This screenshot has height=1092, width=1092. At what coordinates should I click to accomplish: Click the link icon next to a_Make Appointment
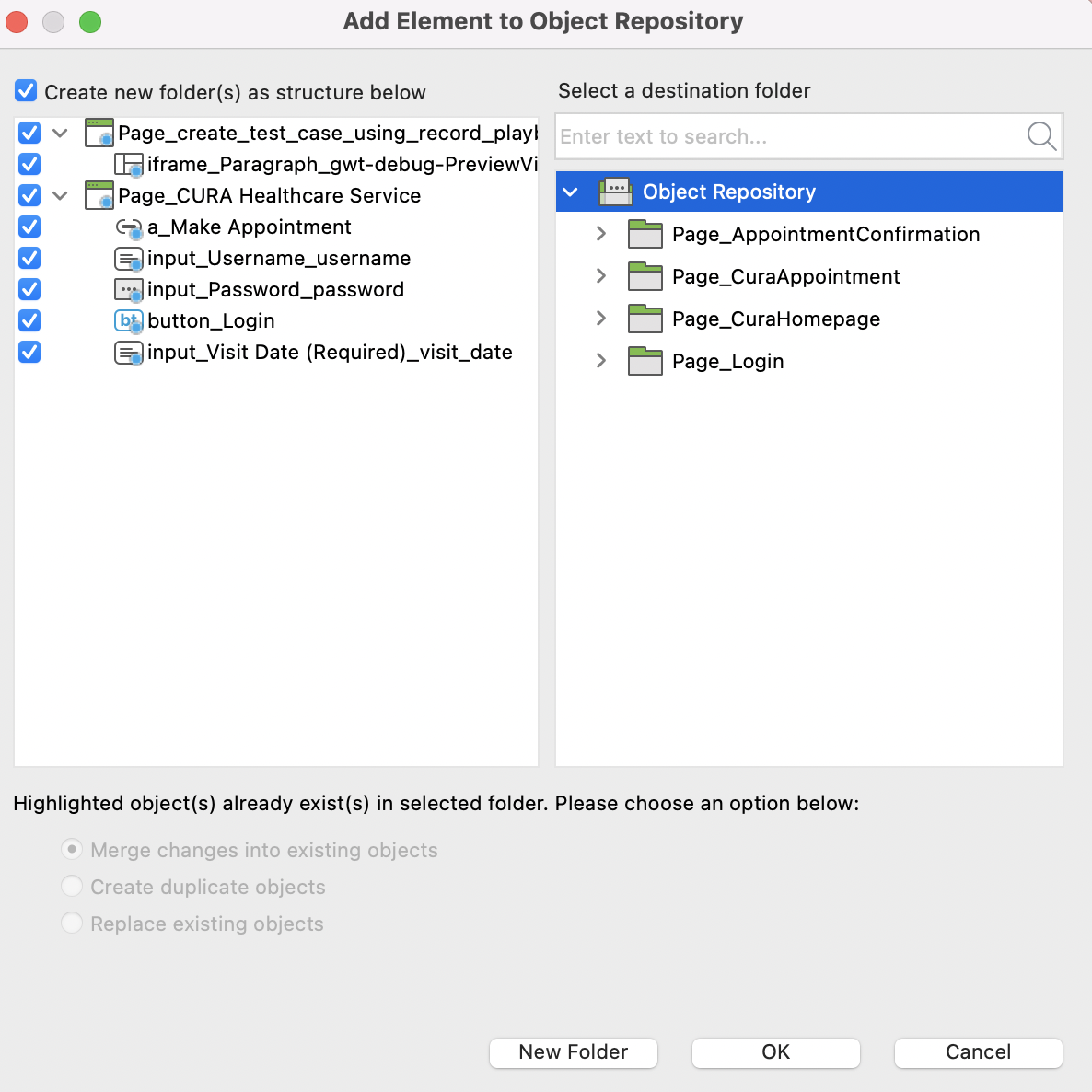(x=129, y=227)
